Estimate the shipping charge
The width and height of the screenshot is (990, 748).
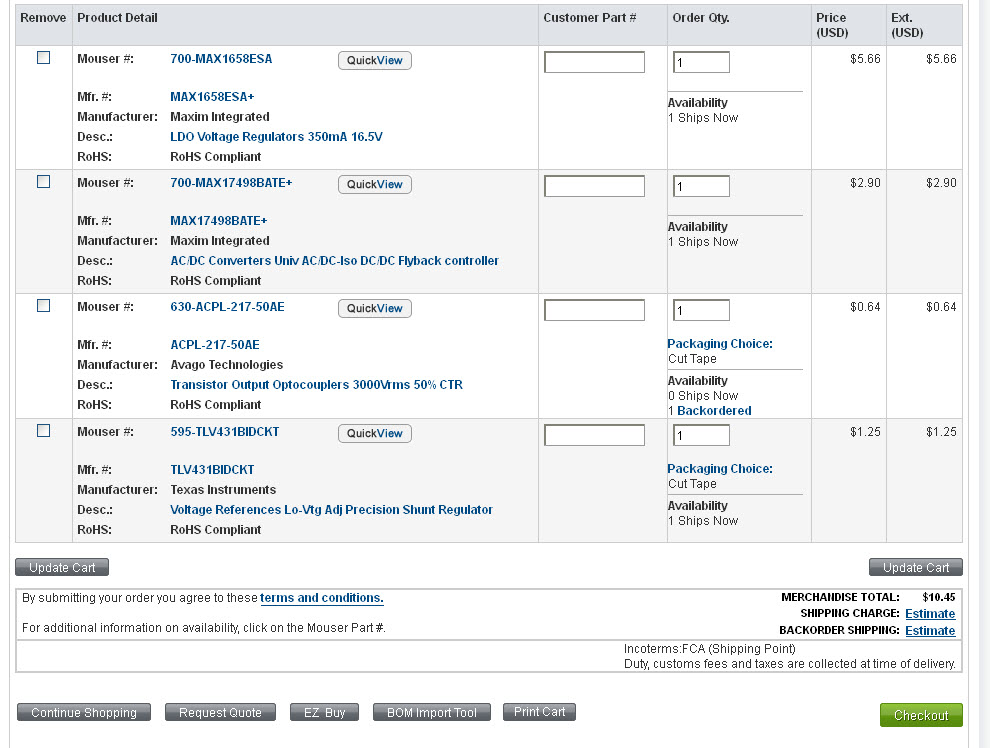pos(930,614)
